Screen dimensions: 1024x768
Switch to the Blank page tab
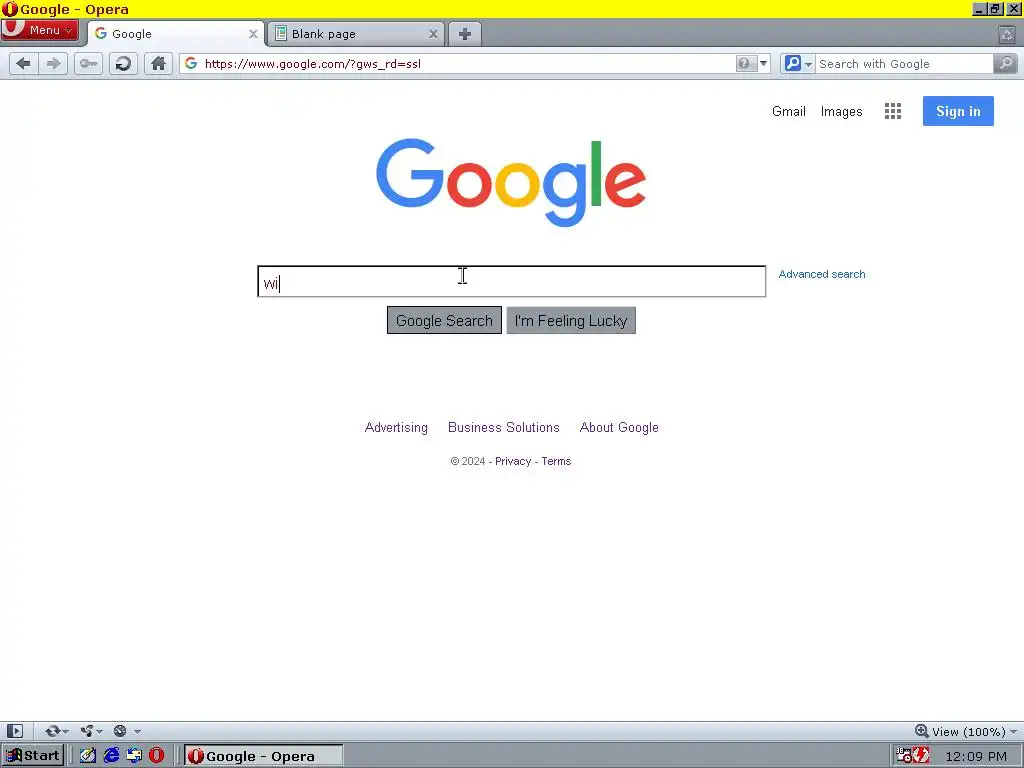point(356,34)
